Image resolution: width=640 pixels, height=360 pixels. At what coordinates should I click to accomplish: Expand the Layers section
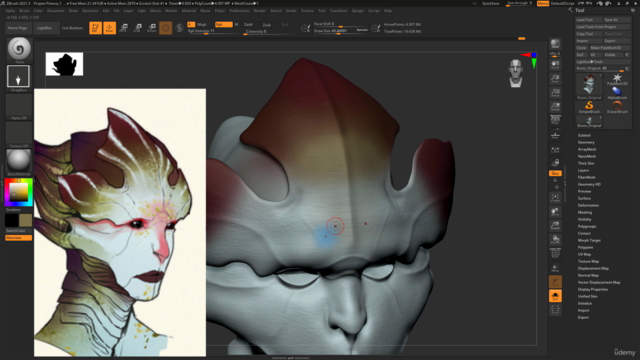click(583, 170)
